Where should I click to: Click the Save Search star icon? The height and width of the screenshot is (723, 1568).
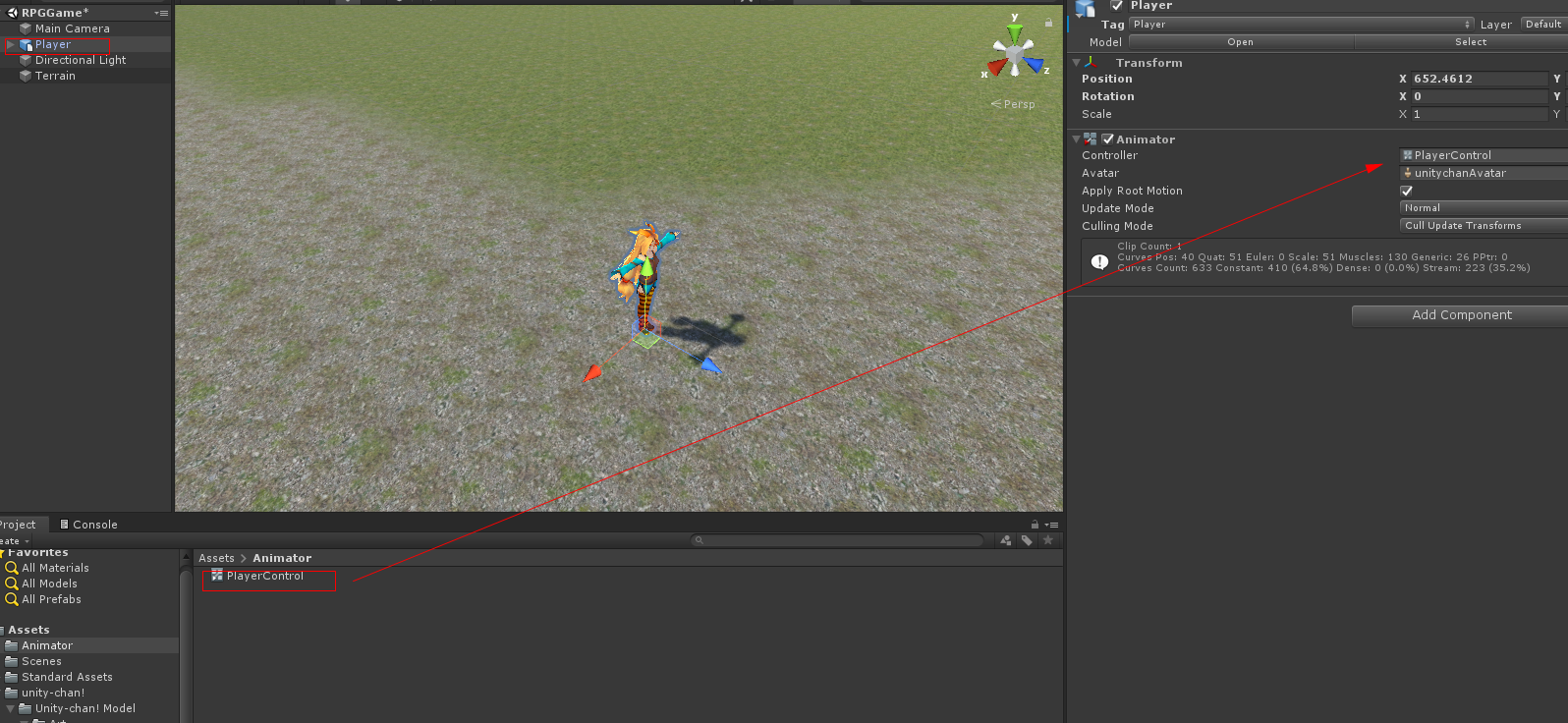[1048, 540]
